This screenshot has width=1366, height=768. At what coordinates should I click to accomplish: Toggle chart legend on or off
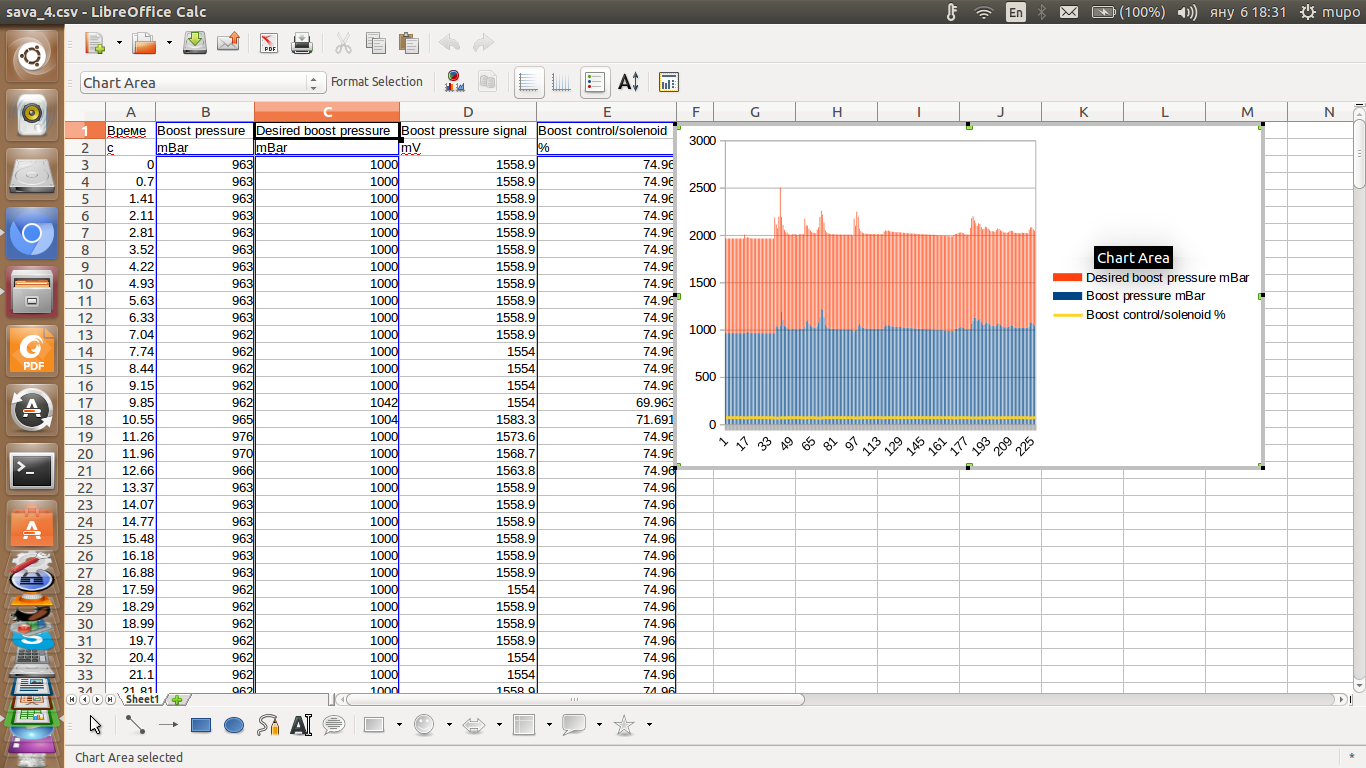tap(595, 82)
